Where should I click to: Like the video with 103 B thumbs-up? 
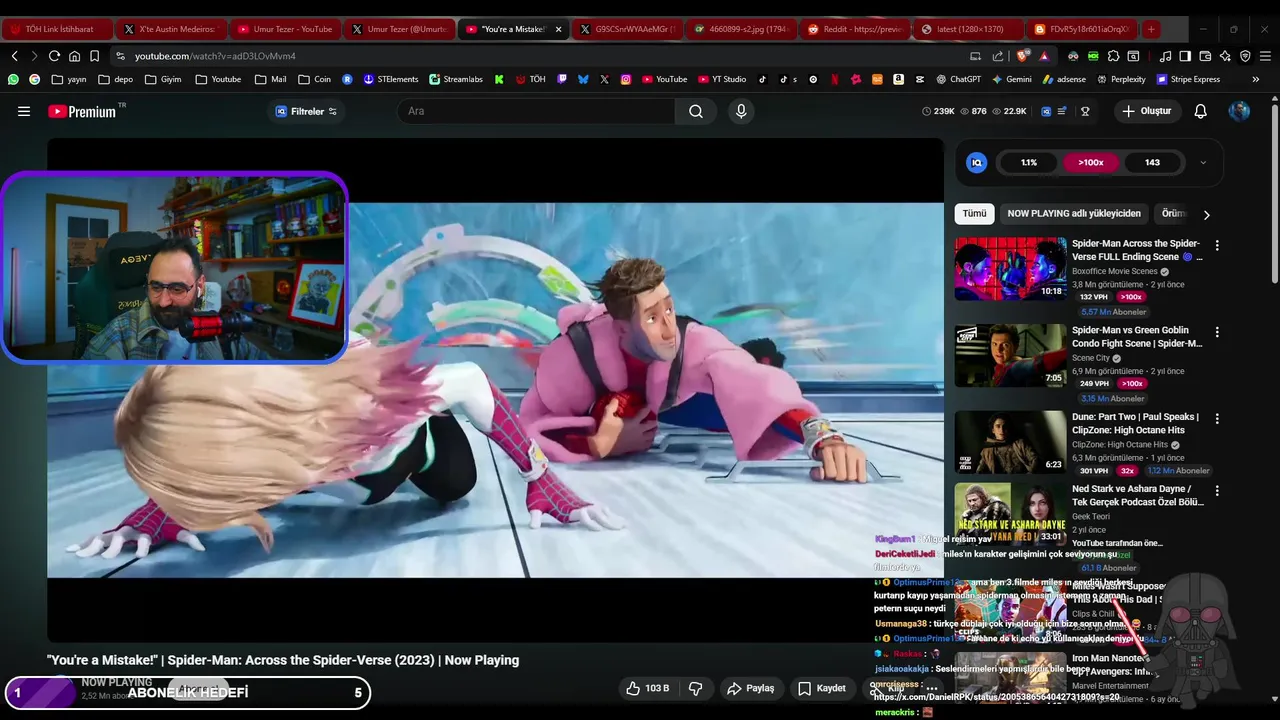click(647, 688)
